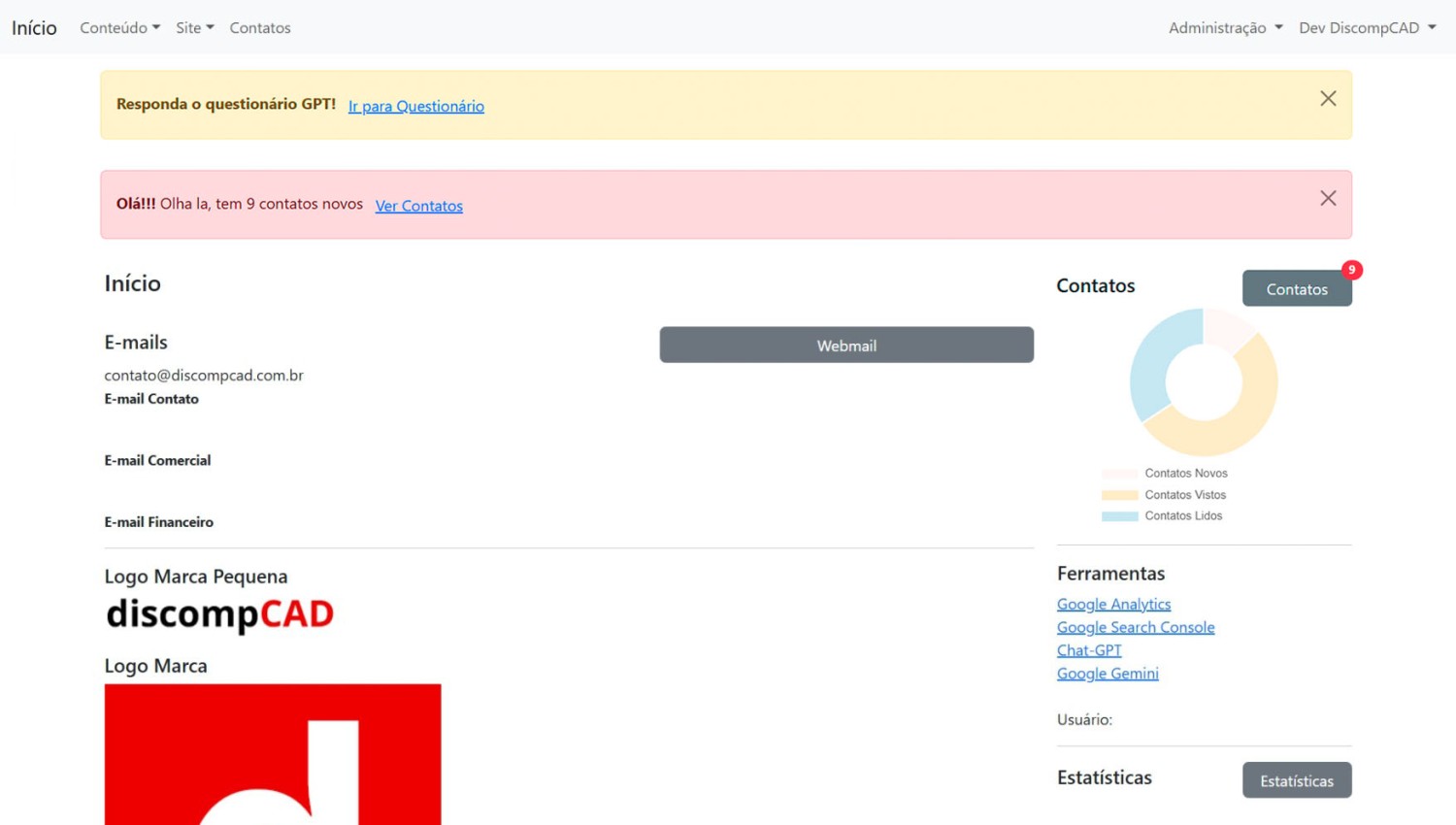Open the Dev DiscompCAD user menu
This screenshot has width=1456, height=825.
pos(1367,28)
